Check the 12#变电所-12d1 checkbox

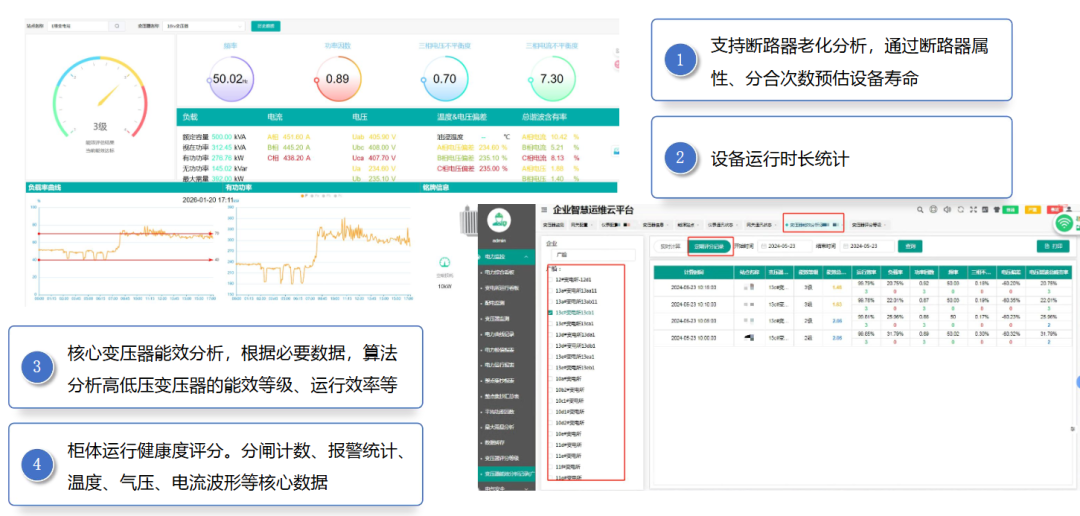[x=549, y=280]
